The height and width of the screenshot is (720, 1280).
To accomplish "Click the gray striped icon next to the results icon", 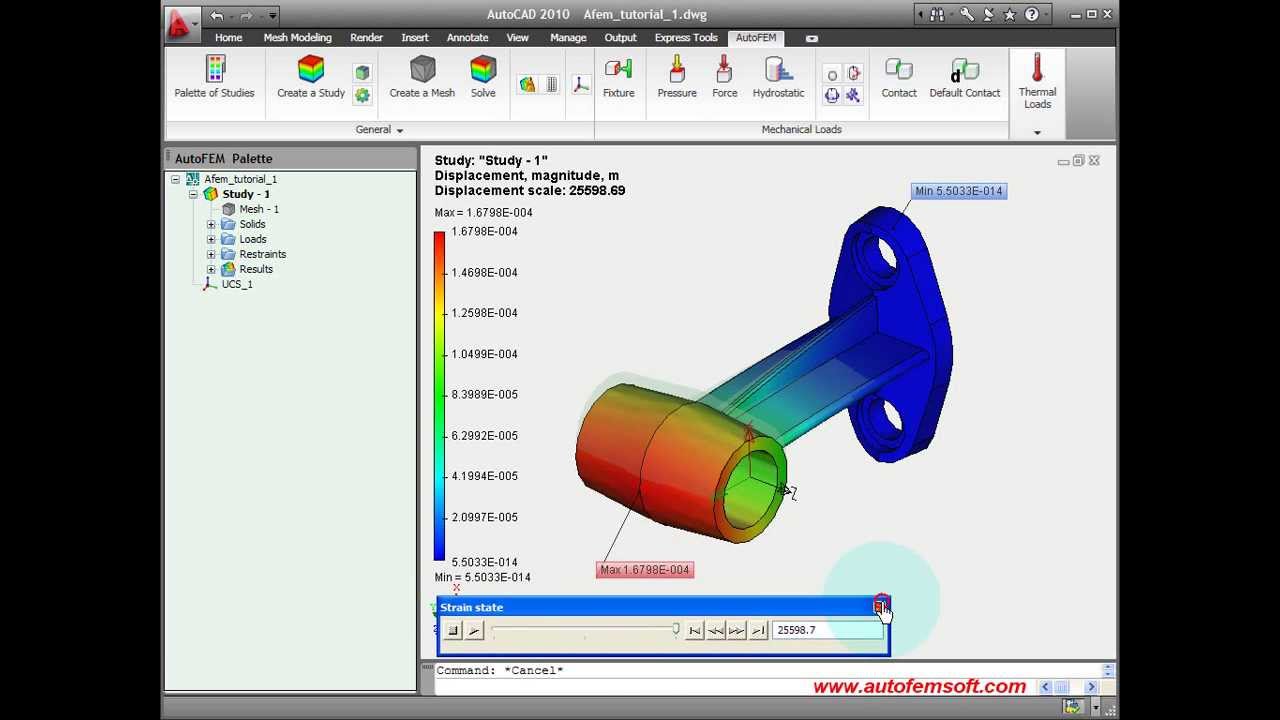I will 551,85.
